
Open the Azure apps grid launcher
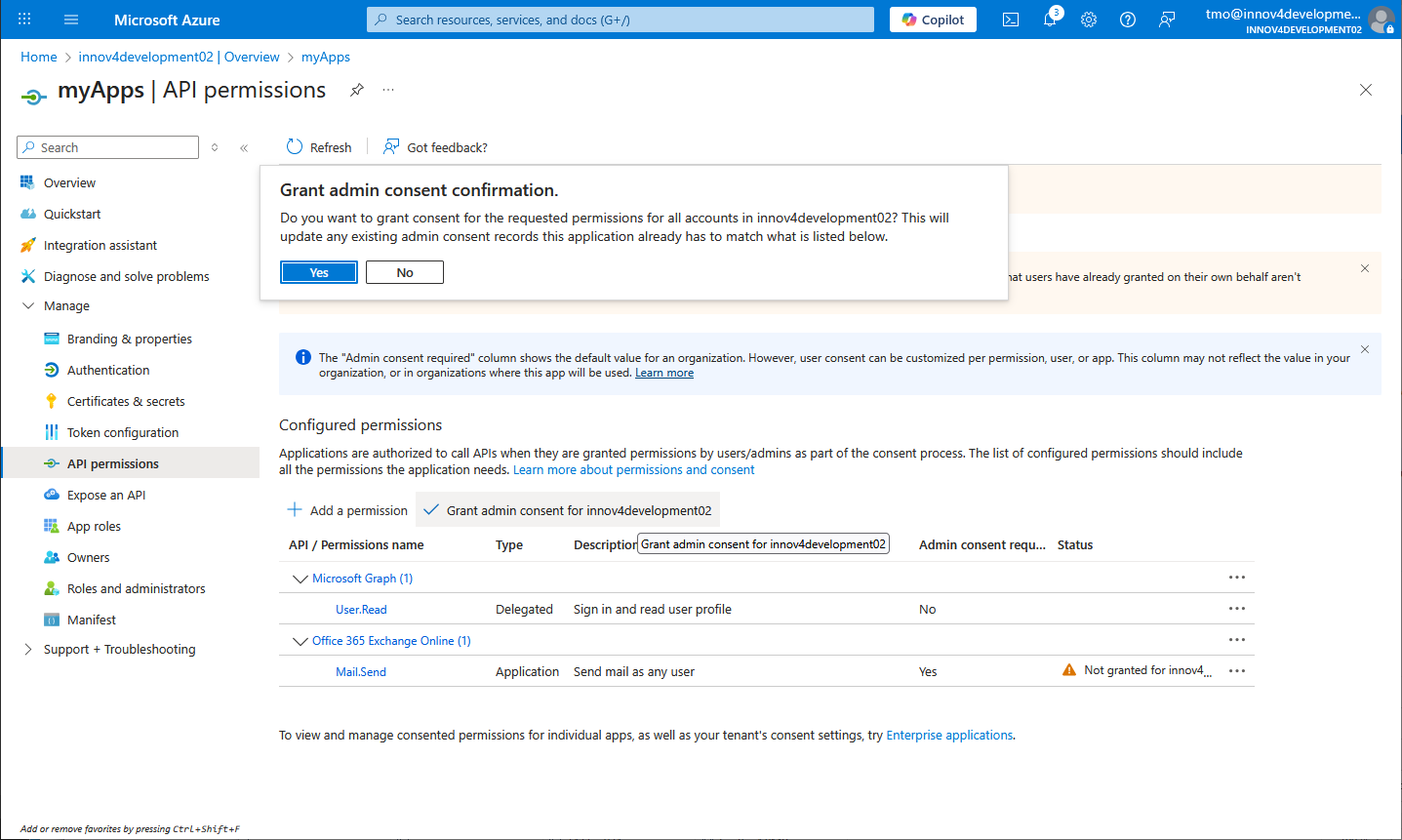pyautogui.click(x=24, y=20)
